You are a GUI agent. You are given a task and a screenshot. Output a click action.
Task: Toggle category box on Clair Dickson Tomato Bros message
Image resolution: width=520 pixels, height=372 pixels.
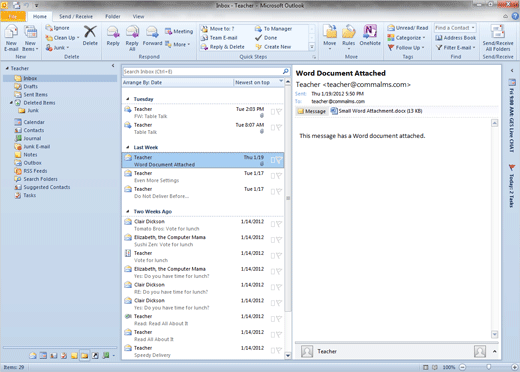(x=273, y=224)
